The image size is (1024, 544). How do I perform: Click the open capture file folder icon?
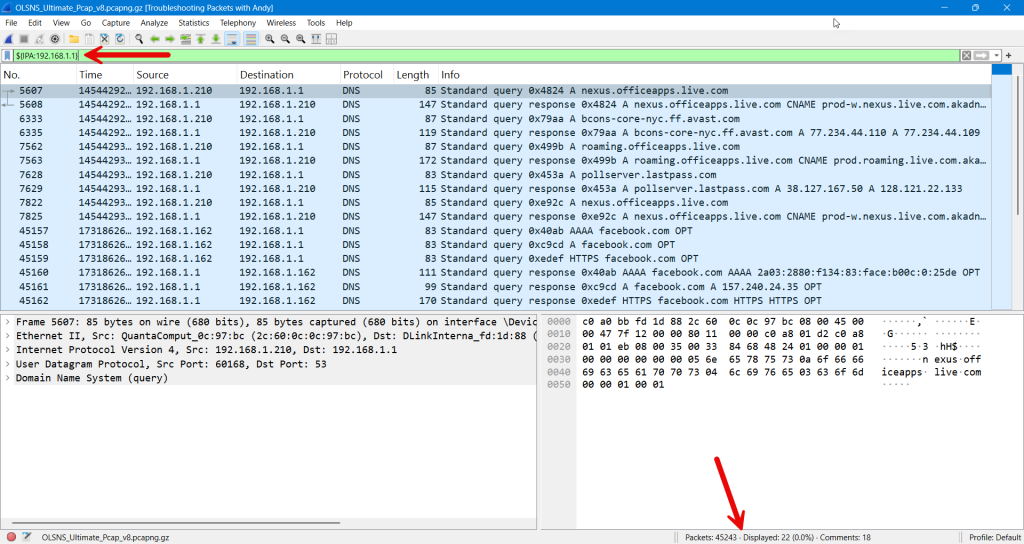[x=74, y=39]
